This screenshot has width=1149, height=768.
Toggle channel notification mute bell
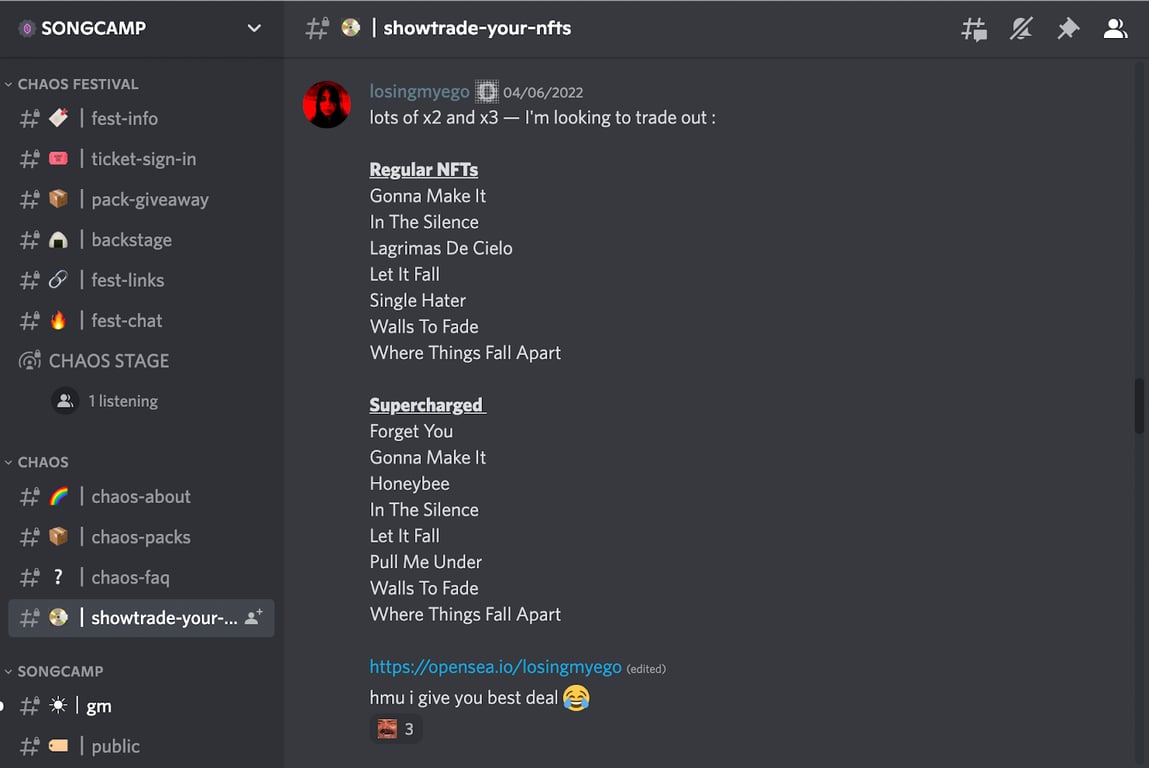tap(1021, 29)
